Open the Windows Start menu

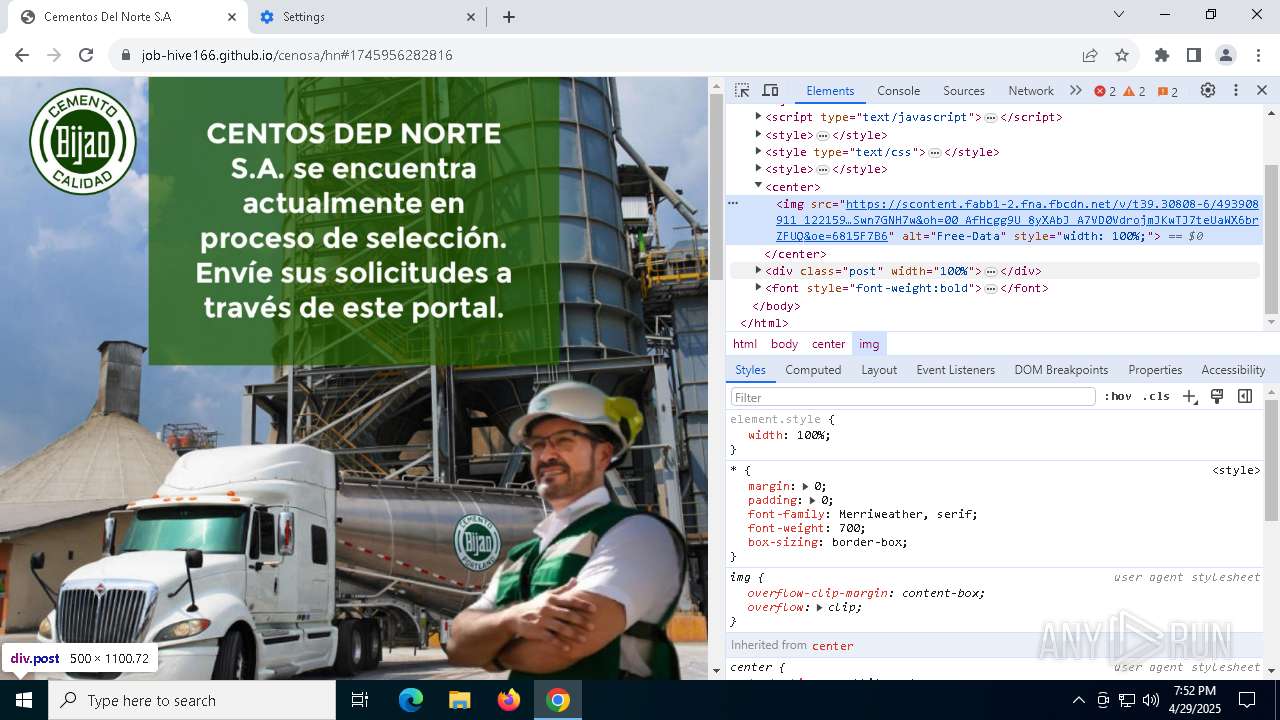pyautogui.click(x=24, y=700)
